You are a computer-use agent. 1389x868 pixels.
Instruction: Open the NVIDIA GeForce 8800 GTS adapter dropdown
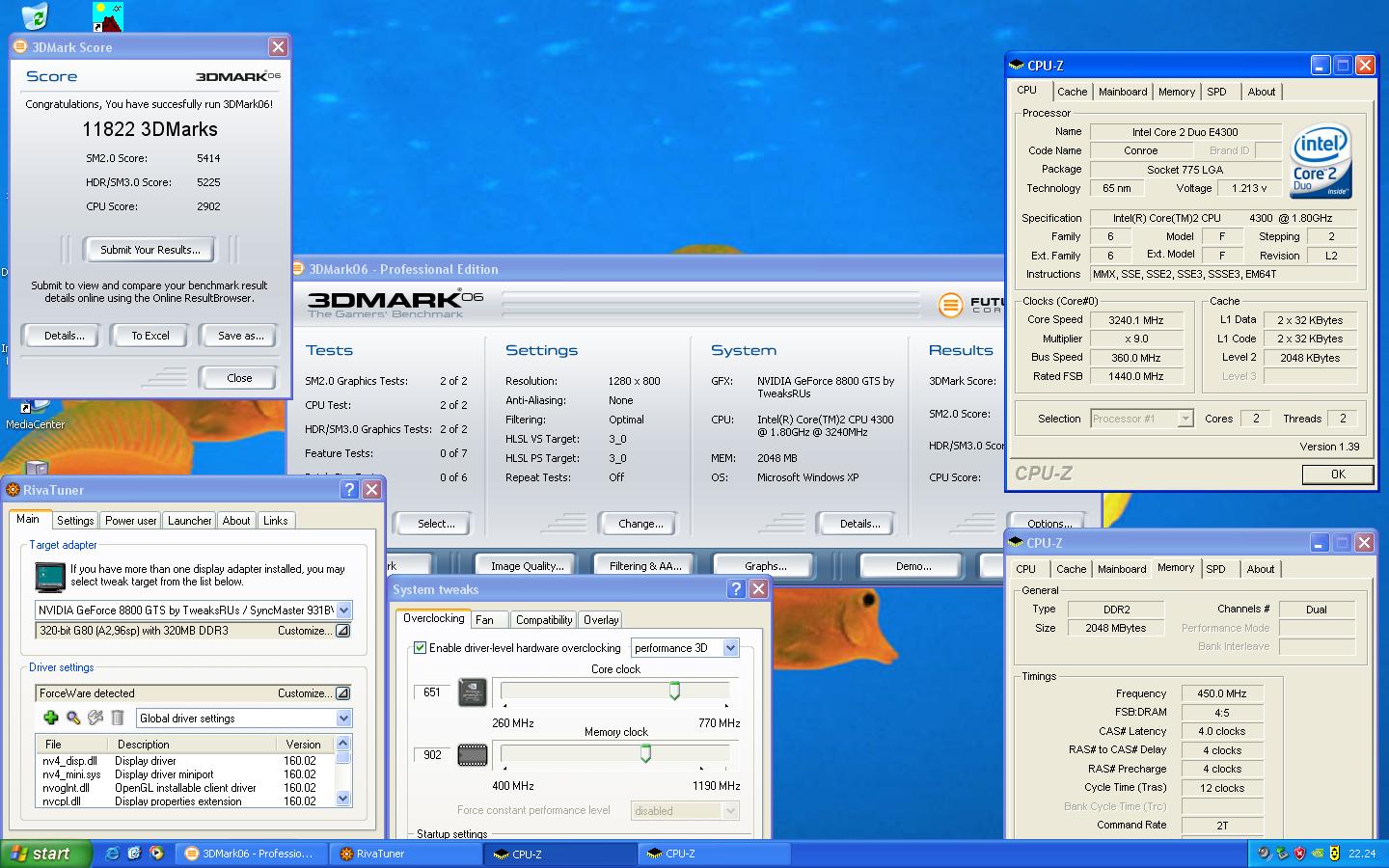point(344,610)
